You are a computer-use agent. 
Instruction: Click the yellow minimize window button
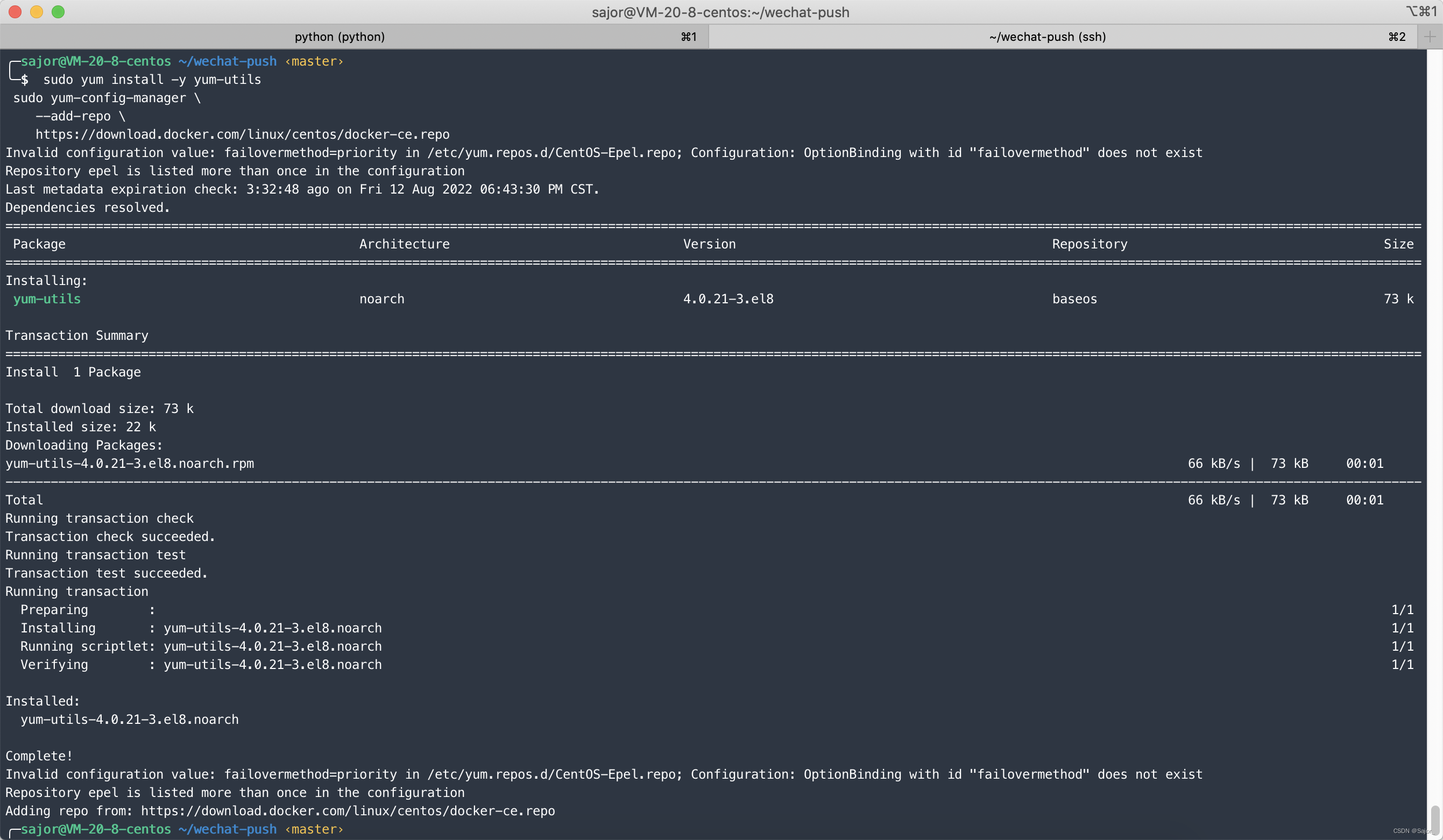[x=37, y=12]
